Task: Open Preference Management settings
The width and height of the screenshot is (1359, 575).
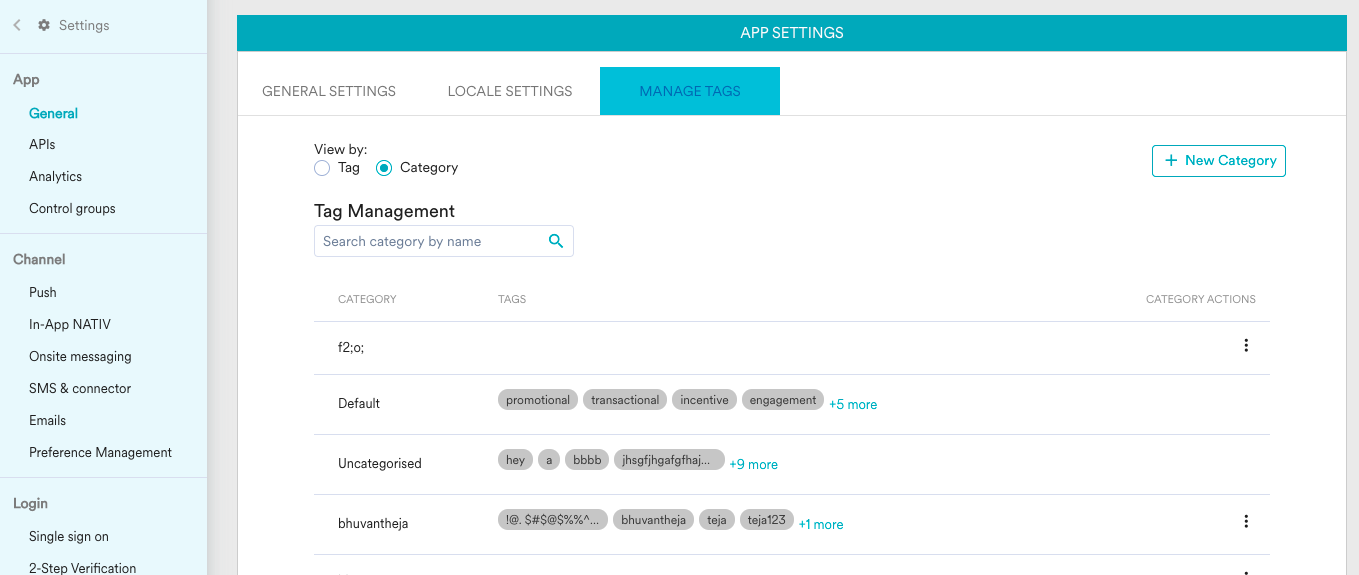Action: pos(100,452)
